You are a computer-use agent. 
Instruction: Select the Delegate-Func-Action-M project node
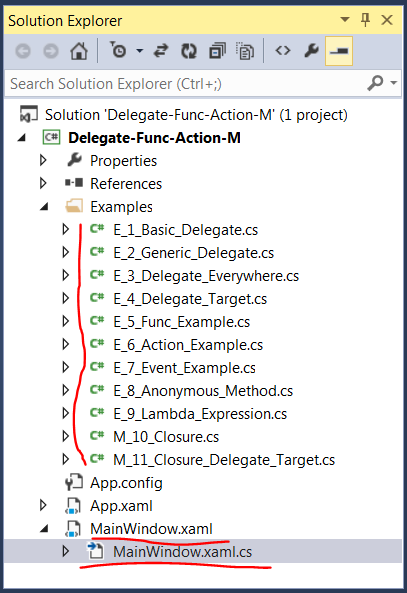(x=154, y=138)
